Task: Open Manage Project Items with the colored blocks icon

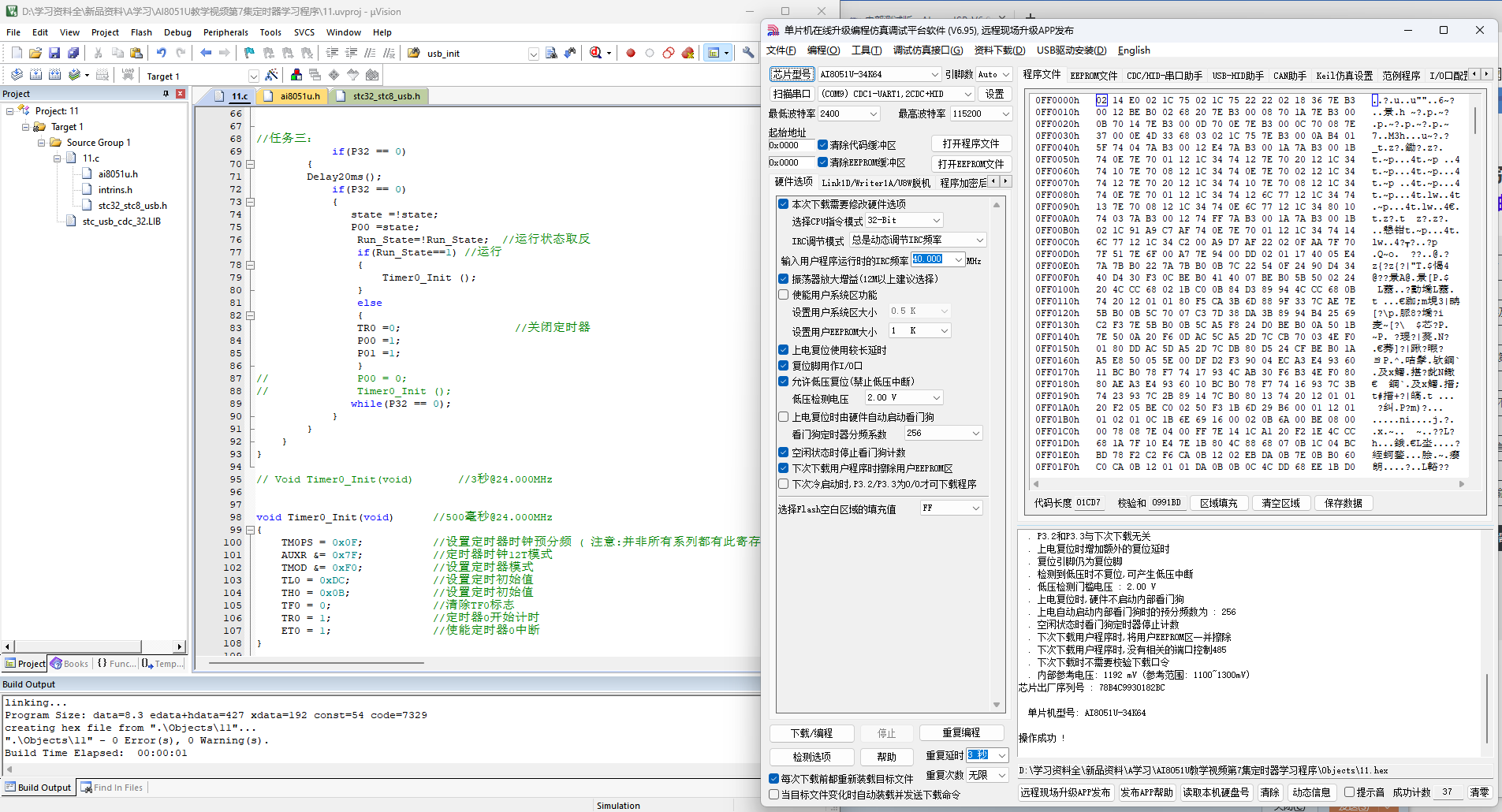Action: [296, 75]
